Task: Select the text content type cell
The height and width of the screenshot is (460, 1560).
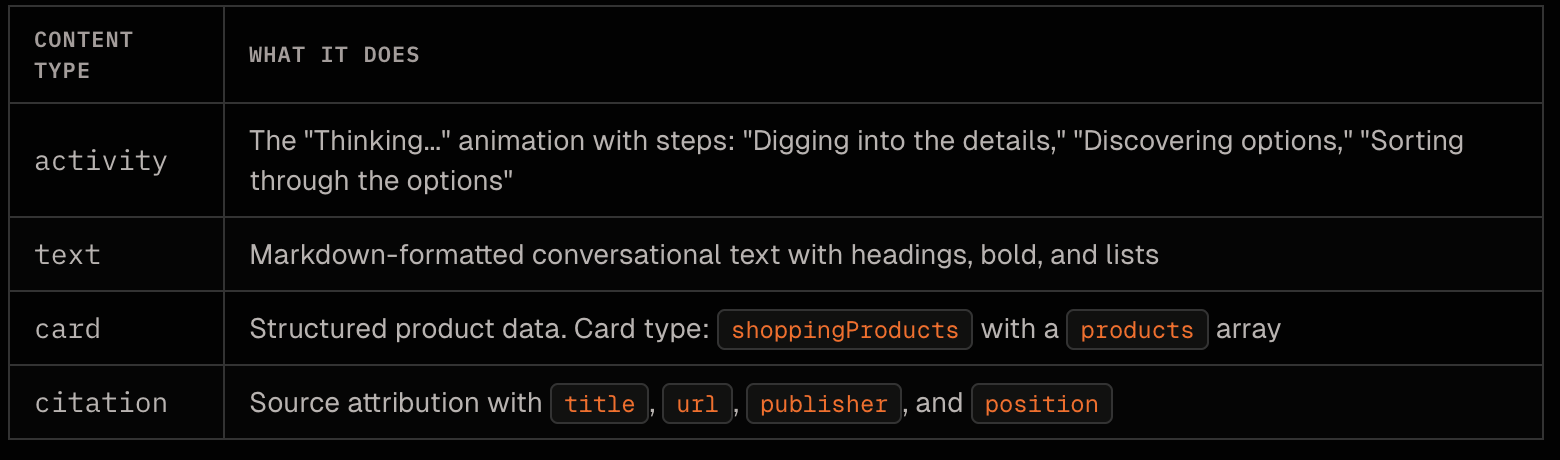Action: 67,254
